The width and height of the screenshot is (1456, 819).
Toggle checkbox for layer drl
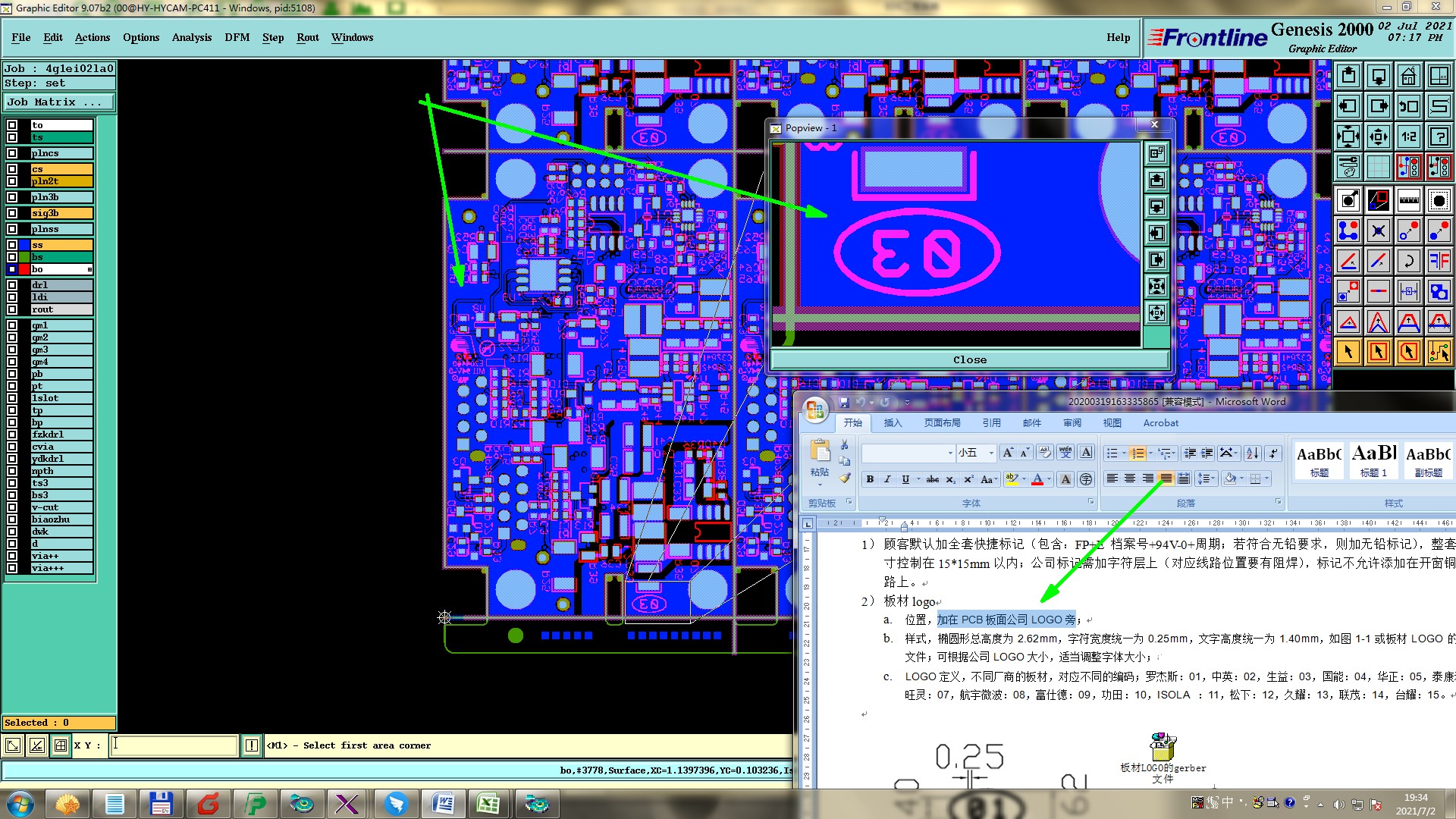pos(12,285)
